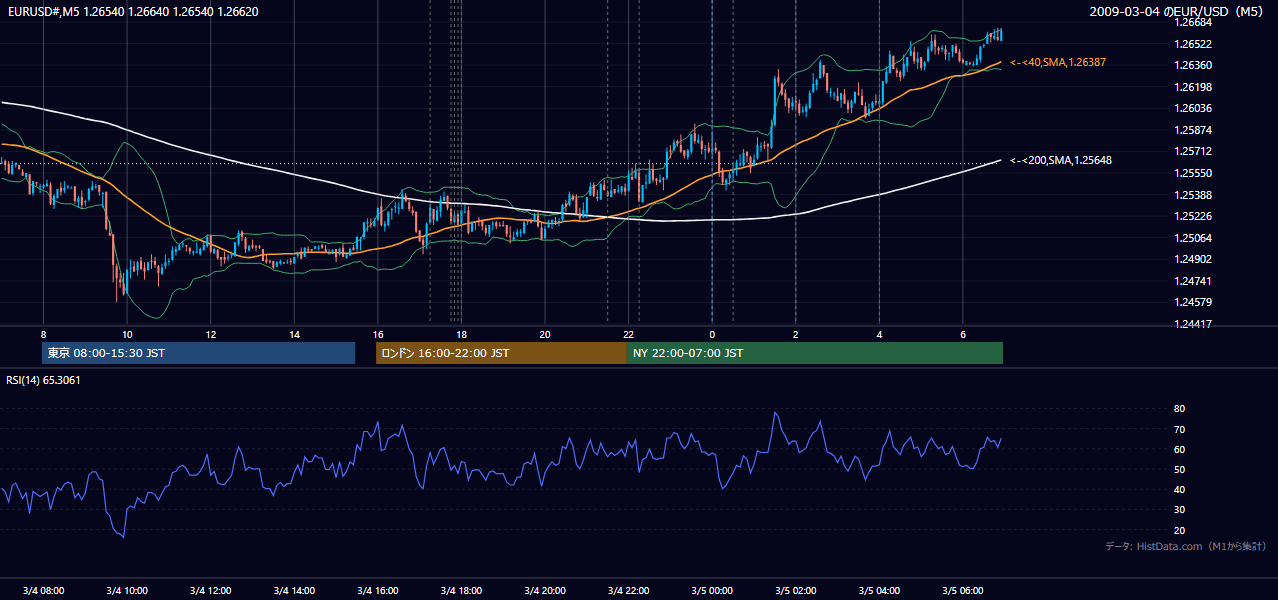Click price axis value 1.25712
1278x600 pixels.
coord(1193,151)
